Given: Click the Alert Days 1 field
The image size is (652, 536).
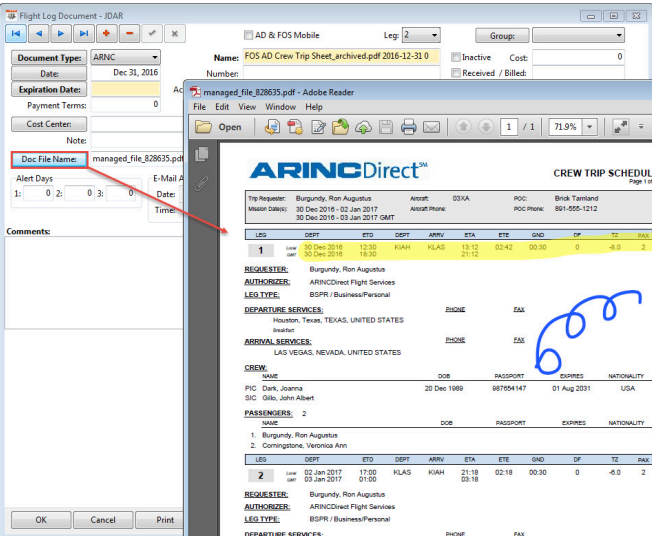Looking at the screenshot, I should point(38,193).
